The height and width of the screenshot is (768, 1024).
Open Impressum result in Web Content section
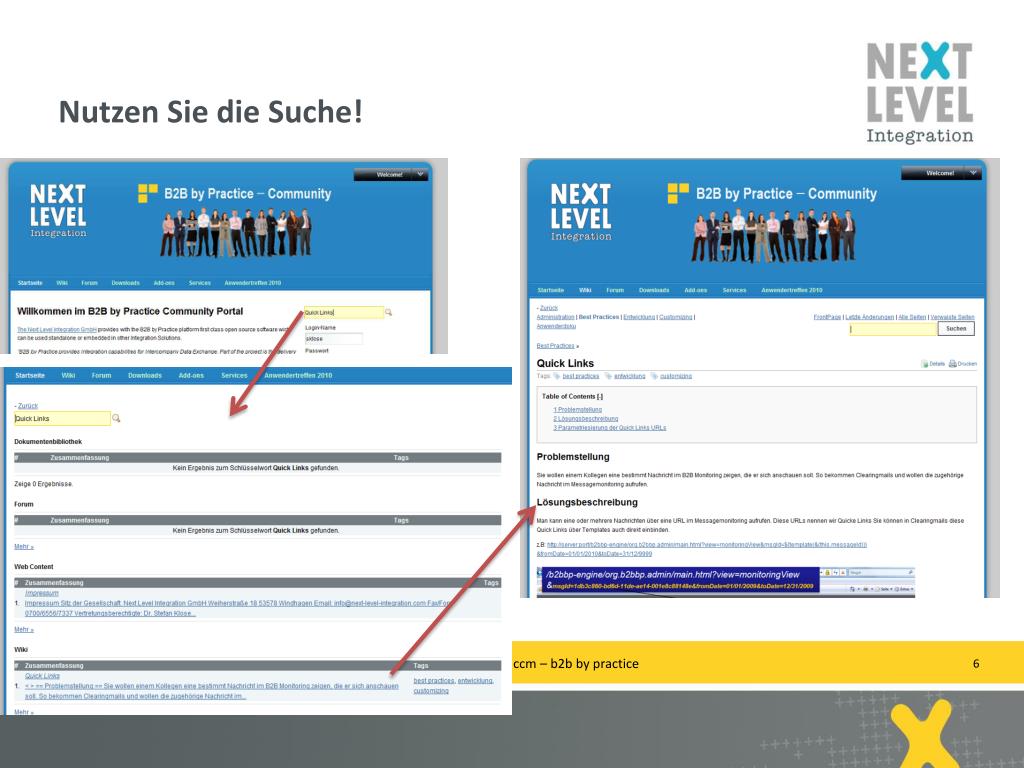(x=42, y=593)
